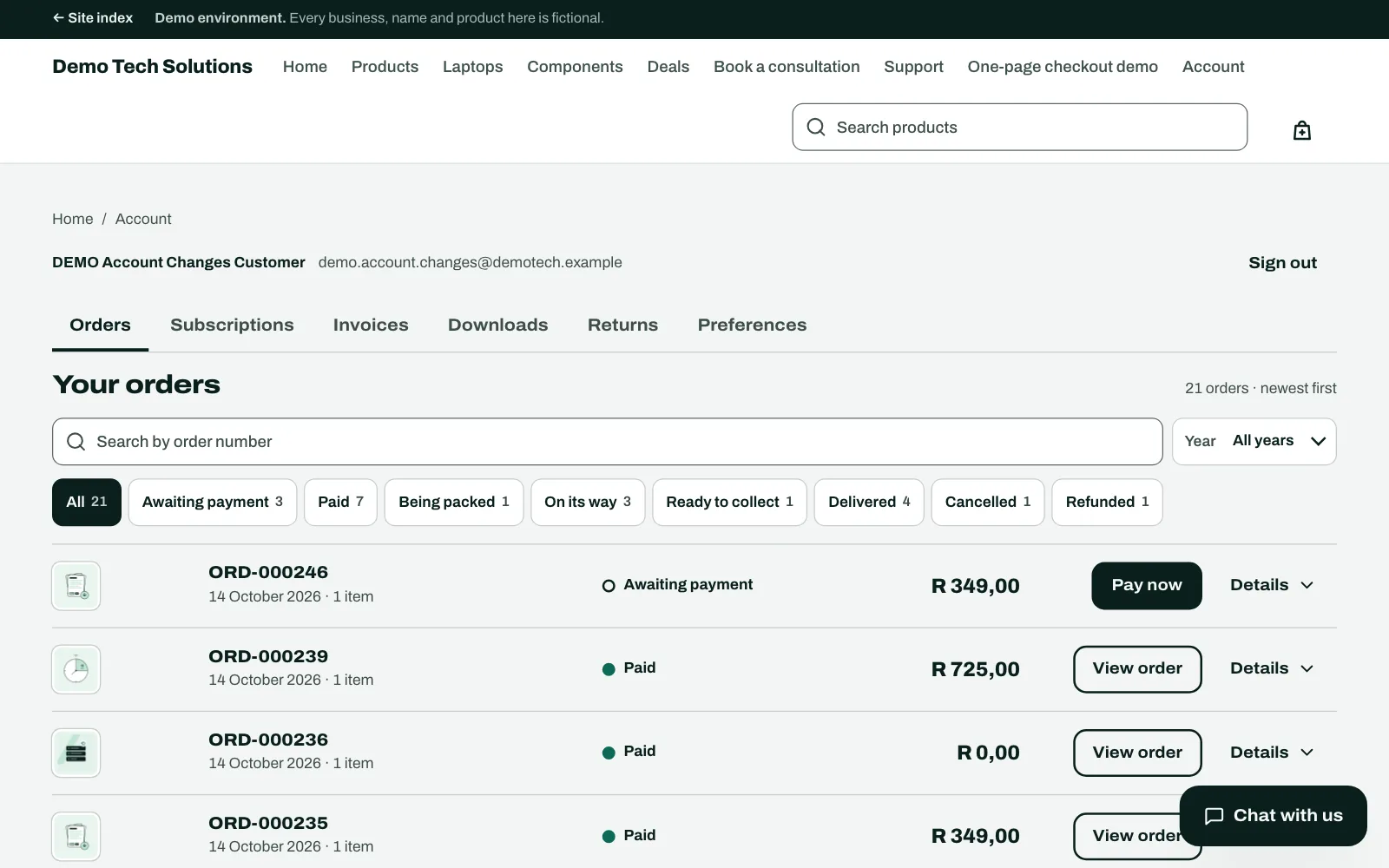Open the Year filter dropdown
1389x868 pixels.
1254,441
